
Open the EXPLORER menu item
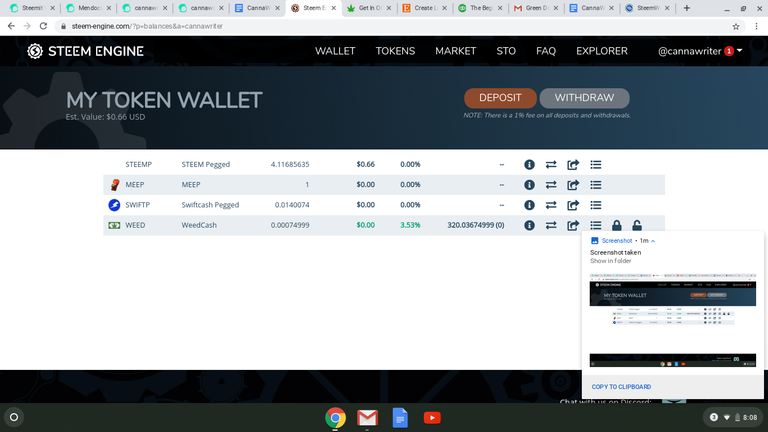[601, 51]
